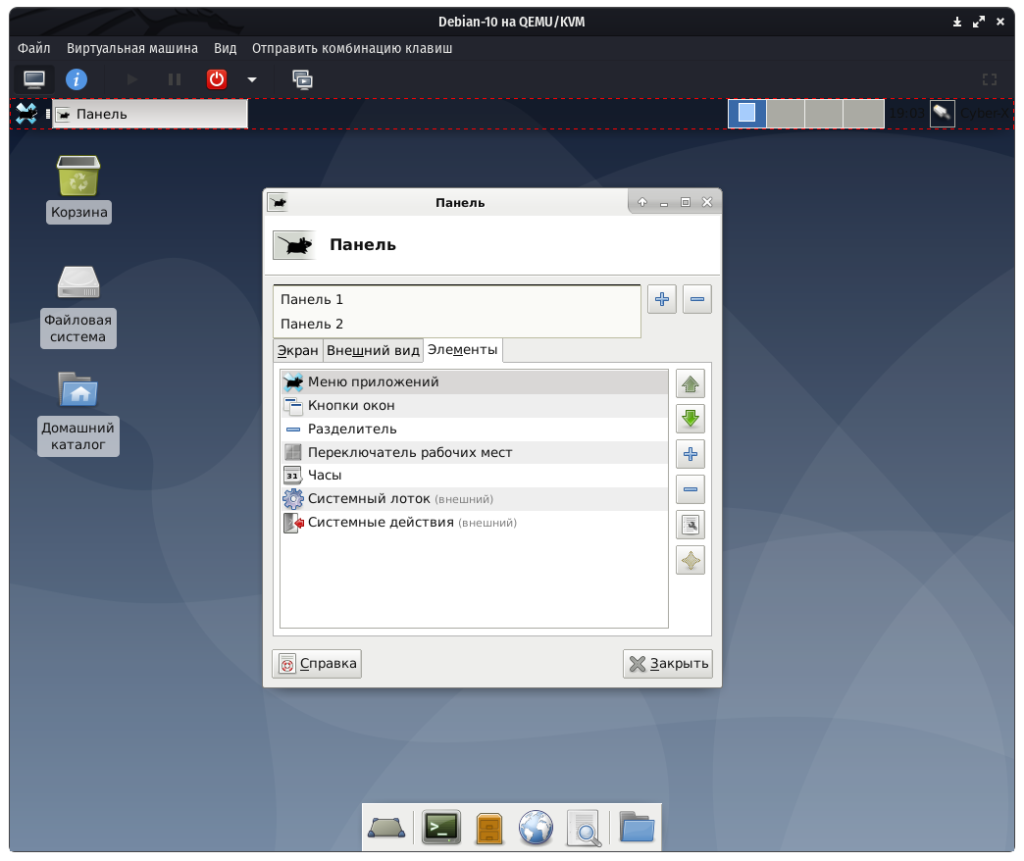Open properties of the selected panel item
The height and width of the screenshot is (861, 1024).
point(690,524)
